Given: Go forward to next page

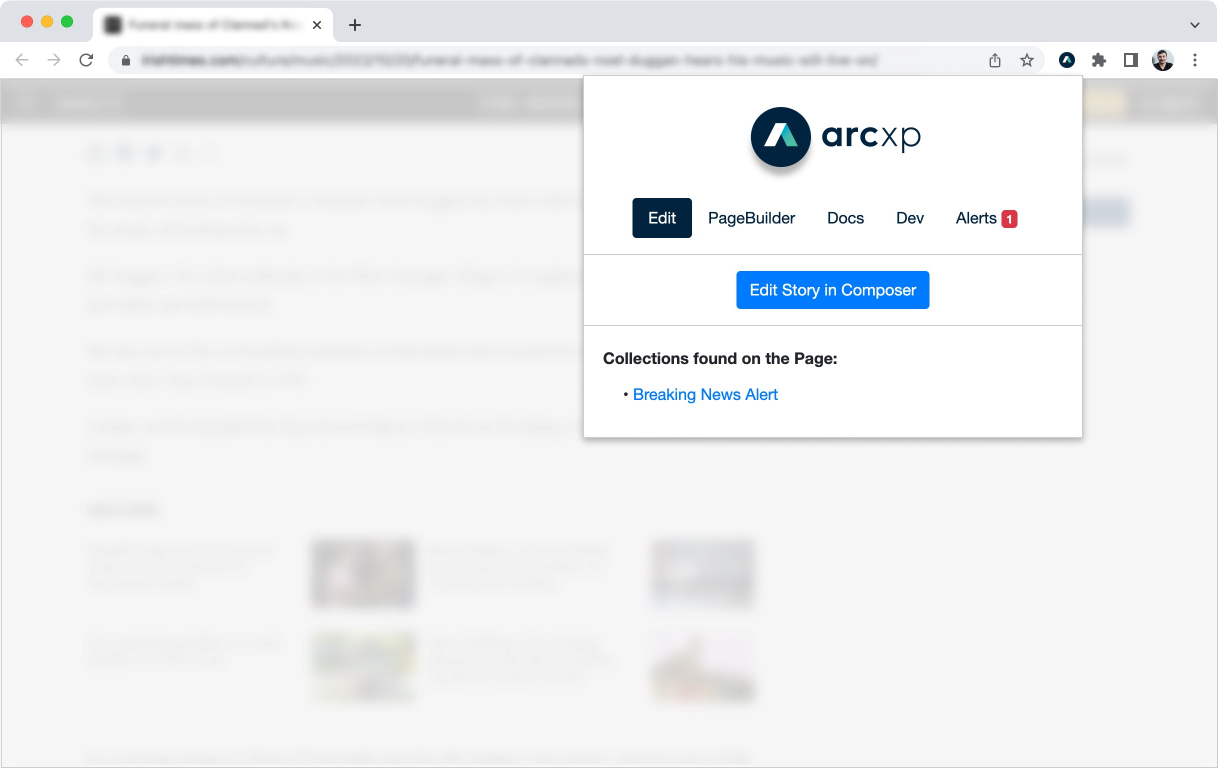Looking at the screenshot, I should (54, 60).
